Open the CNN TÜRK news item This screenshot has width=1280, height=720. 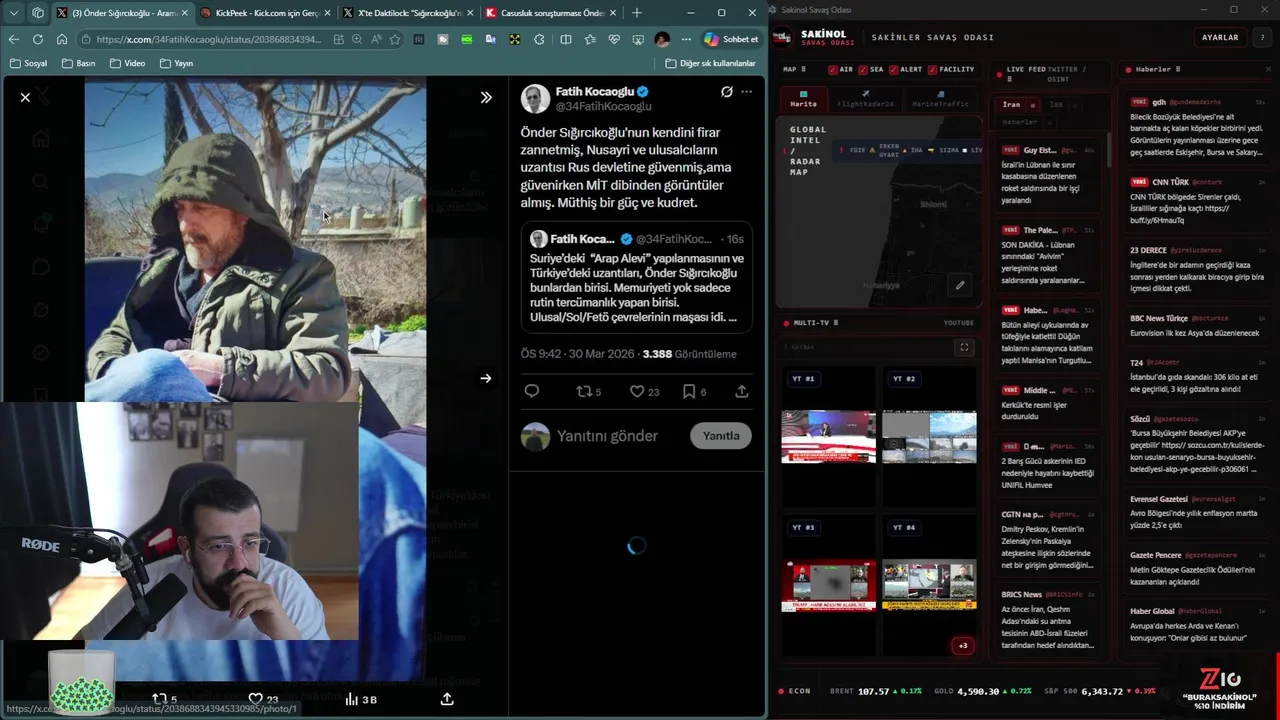coord(1197,202)
